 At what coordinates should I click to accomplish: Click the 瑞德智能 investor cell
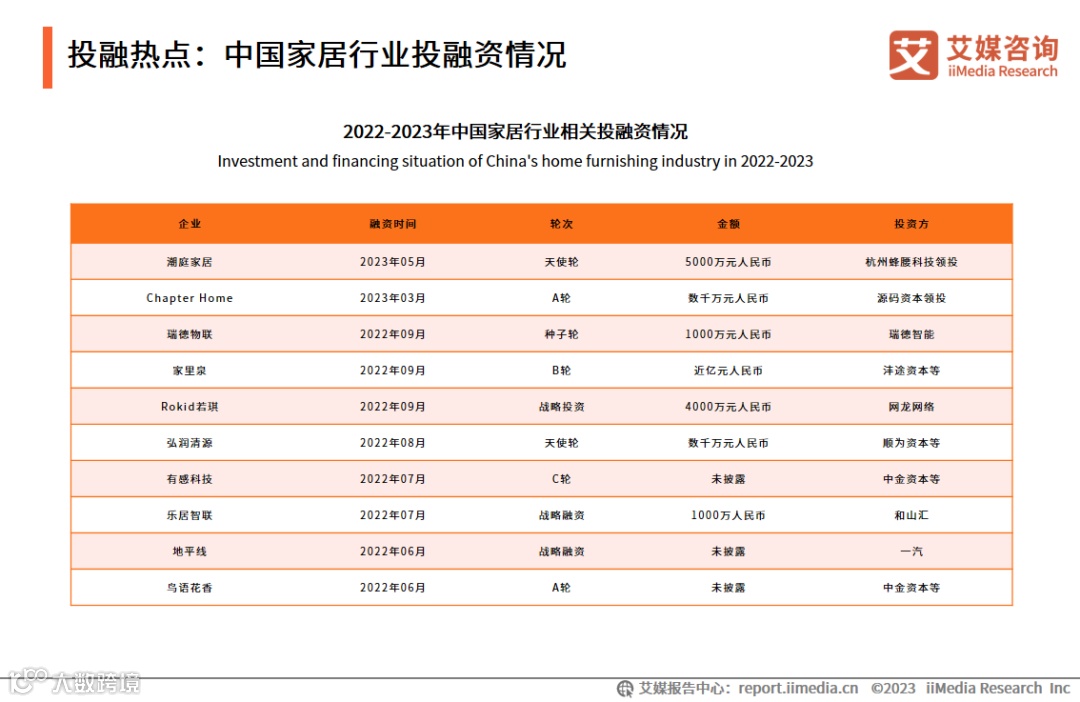(911, 334)
